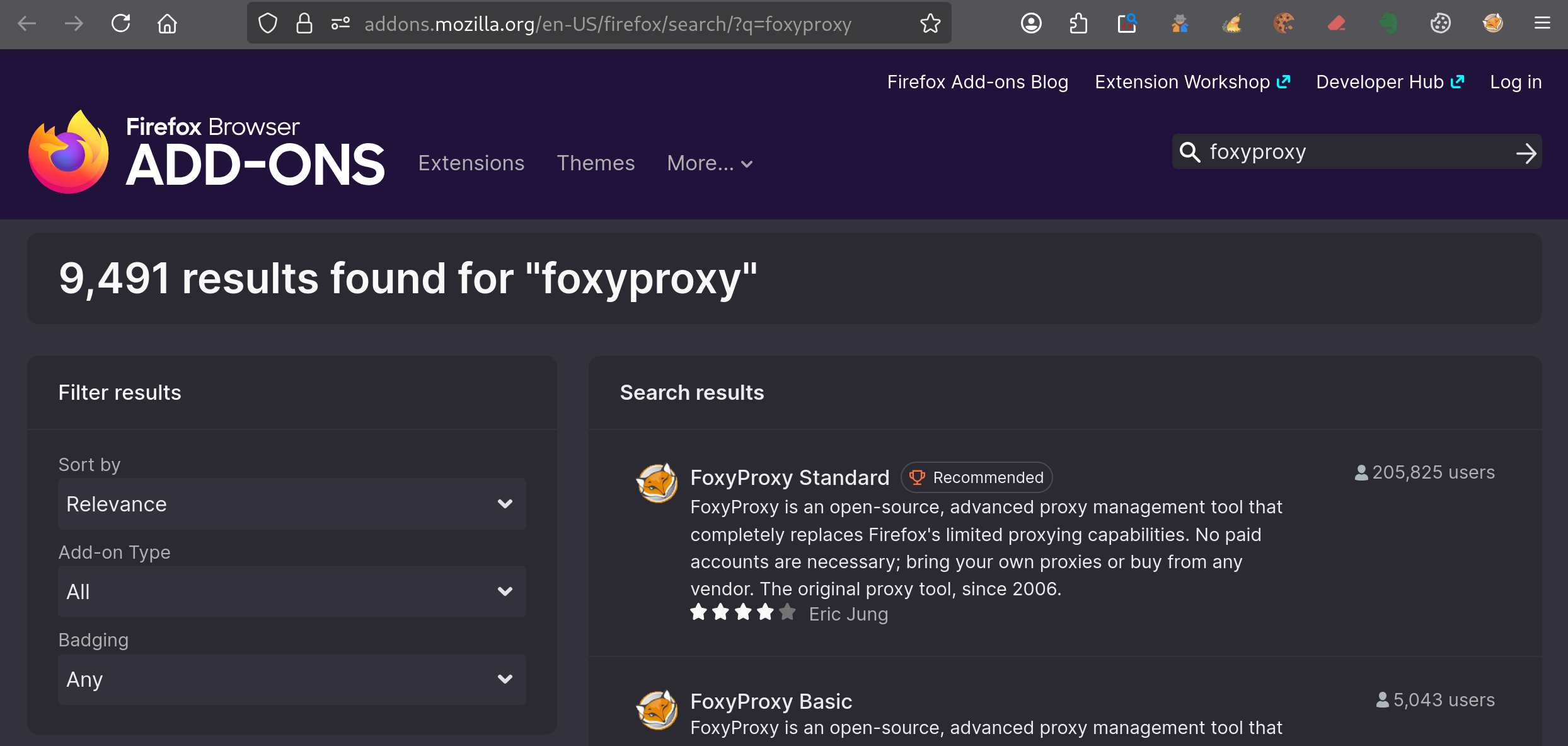Screen dimensions: 1568x746
Task: Go back to the previous page
Action: coord(27,24)
